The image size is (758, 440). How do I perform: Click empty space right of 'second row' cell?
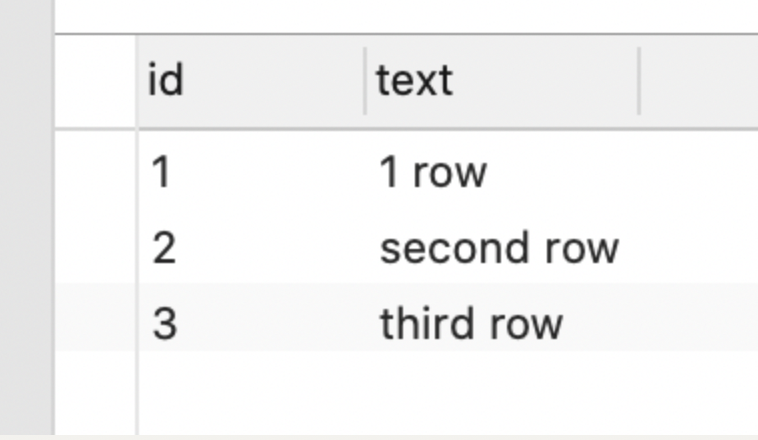click(x=699, y=248)
